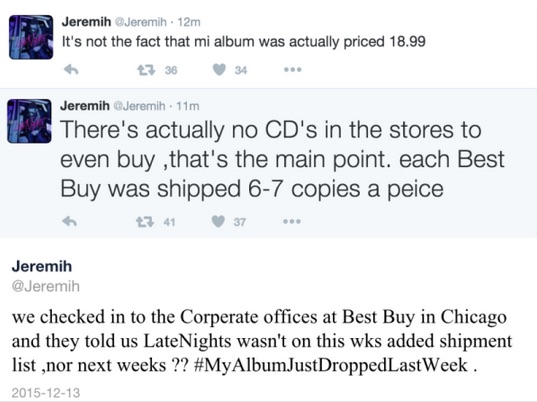Viewport: 537px width, 402px height.
Task: Open the 12m timestamp link
Action: (x=189, y=22)
